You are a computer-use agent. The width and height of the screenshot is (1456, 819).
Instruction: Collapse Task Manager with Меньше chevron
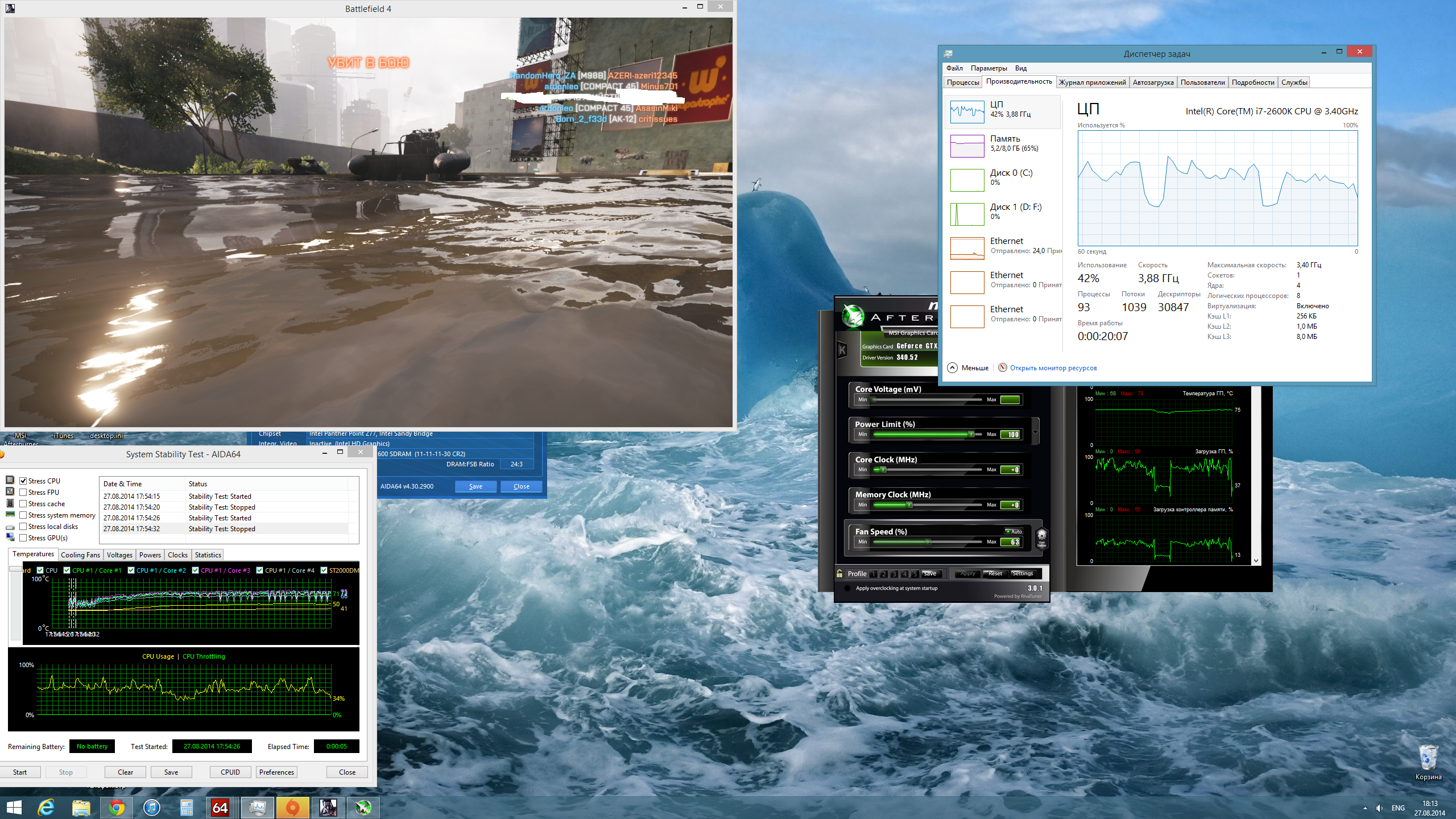pyautogui.click(x=953, y=368)
